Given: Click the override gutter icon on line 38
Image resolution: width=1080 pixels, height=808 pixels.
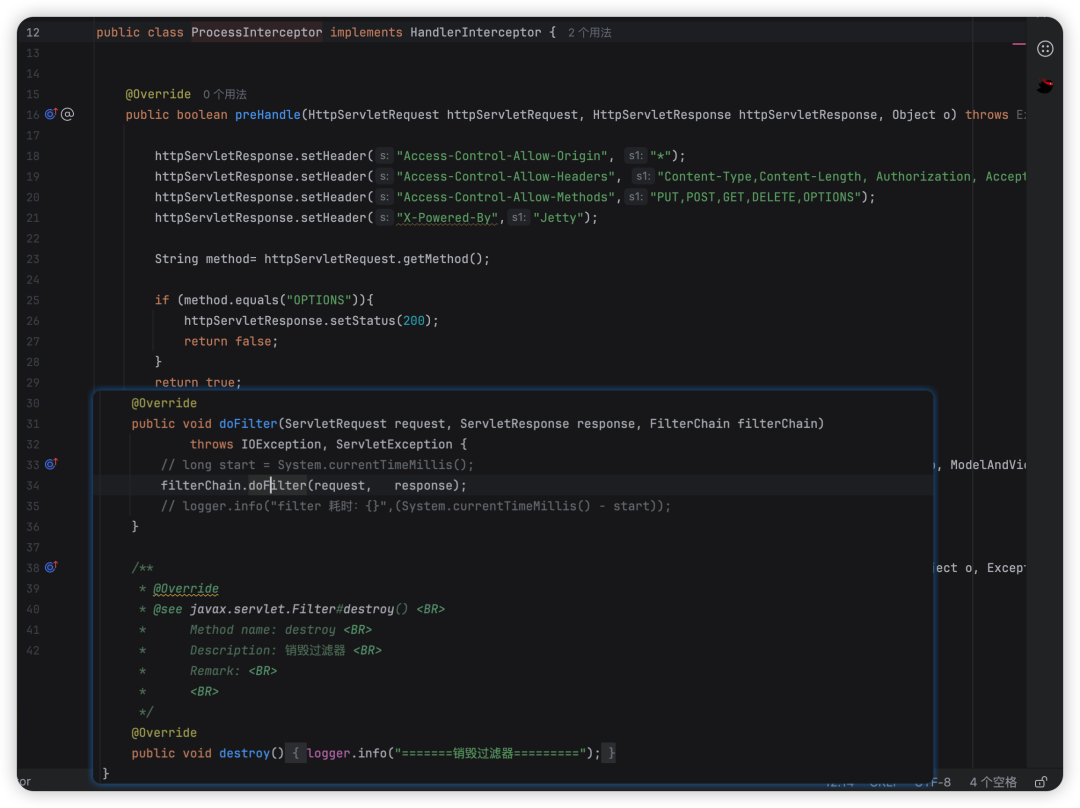Looking at the screenshot, I should 51,567.
